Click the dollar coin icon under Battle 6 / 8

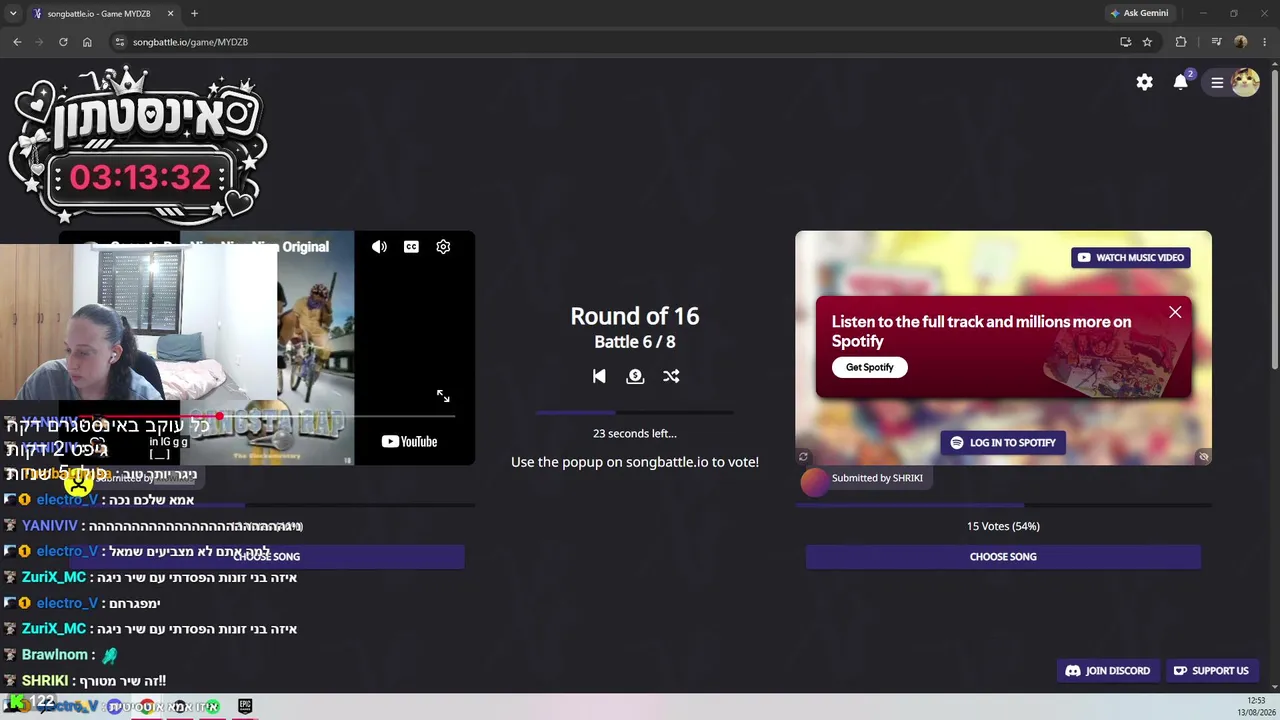click(635, 376)
